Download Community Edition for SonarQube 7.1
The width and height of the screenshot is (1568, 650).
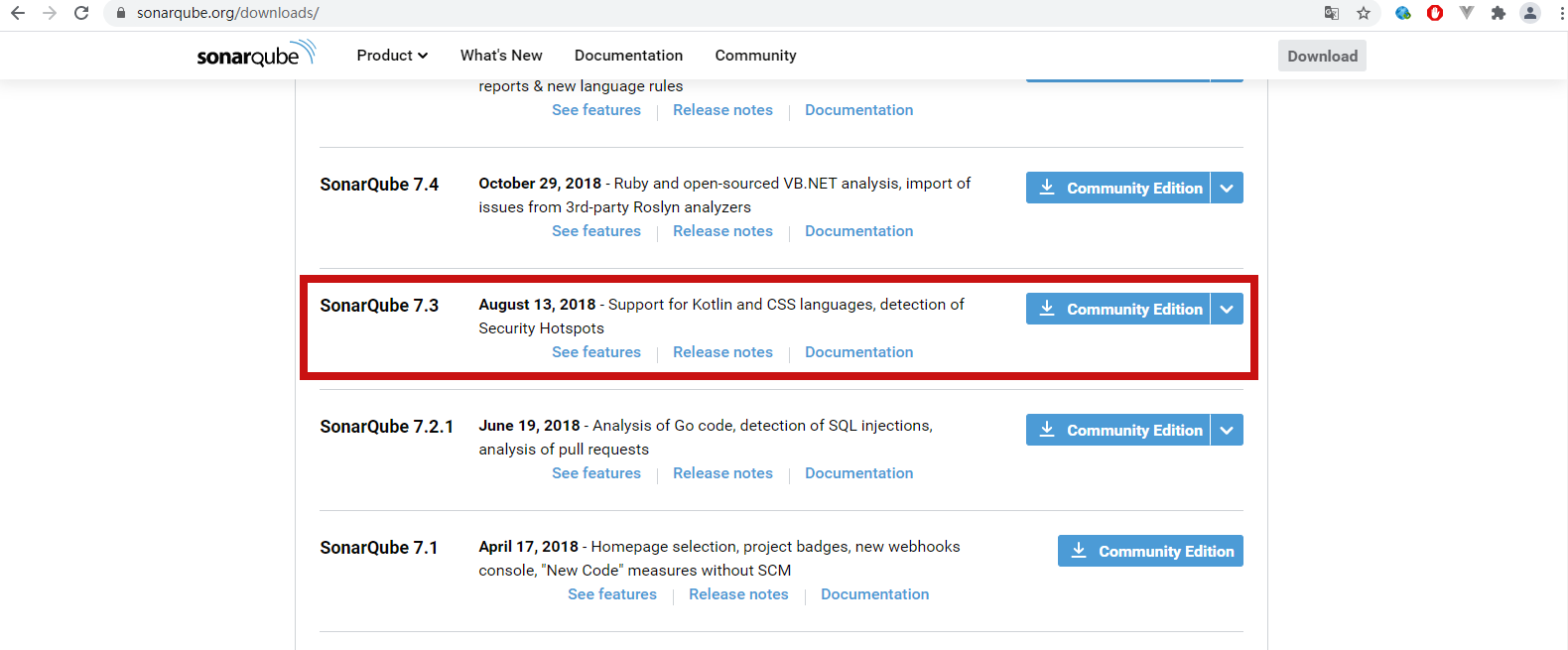coord(1150,552)
